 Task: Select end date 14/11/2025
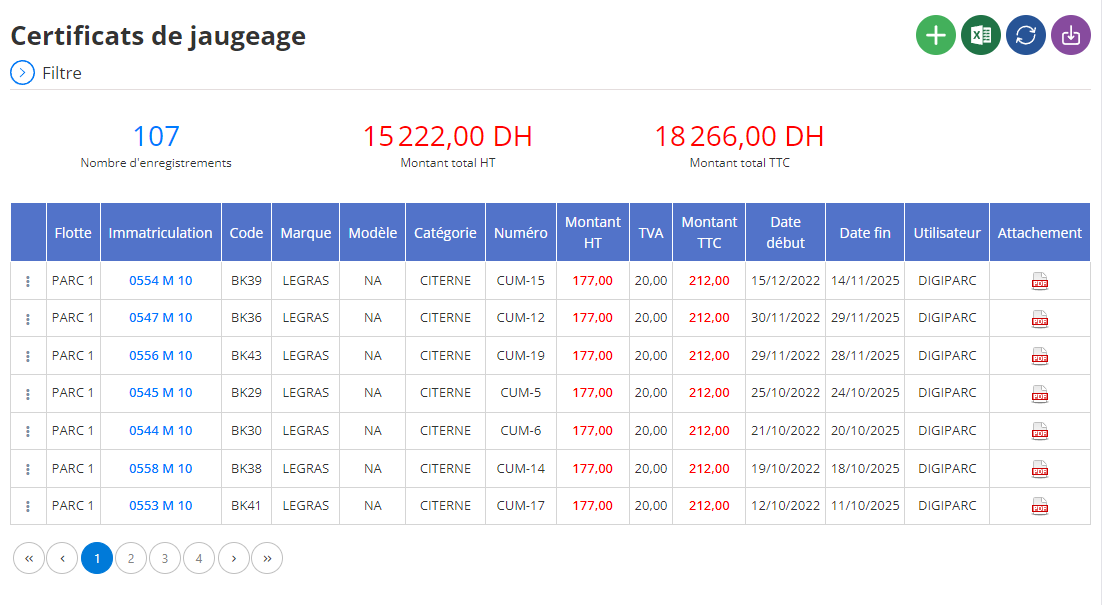pyautogui.click(x=865, y=280)
